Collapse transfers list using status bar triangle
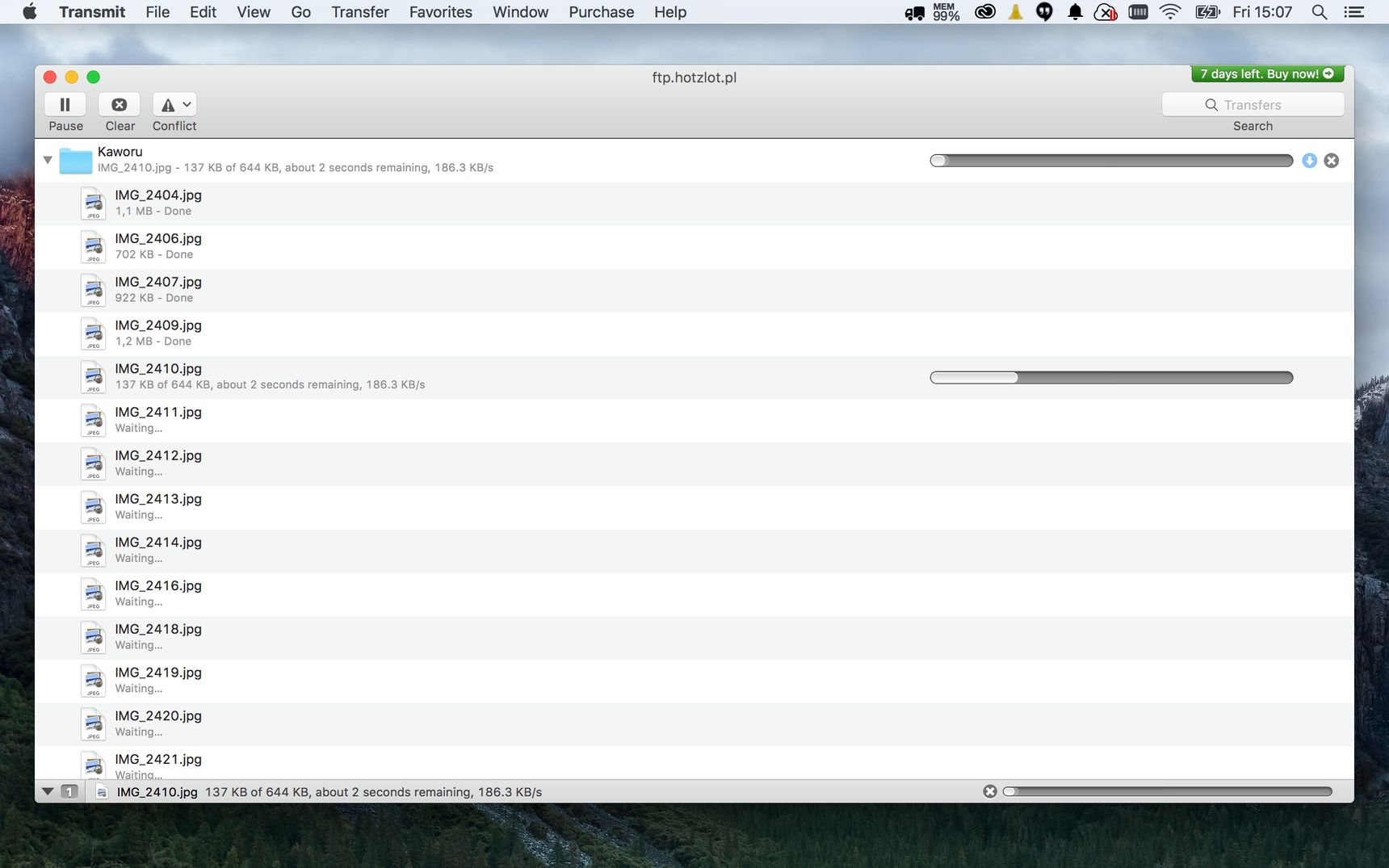 pyautogui.click(x=48, y=791)
